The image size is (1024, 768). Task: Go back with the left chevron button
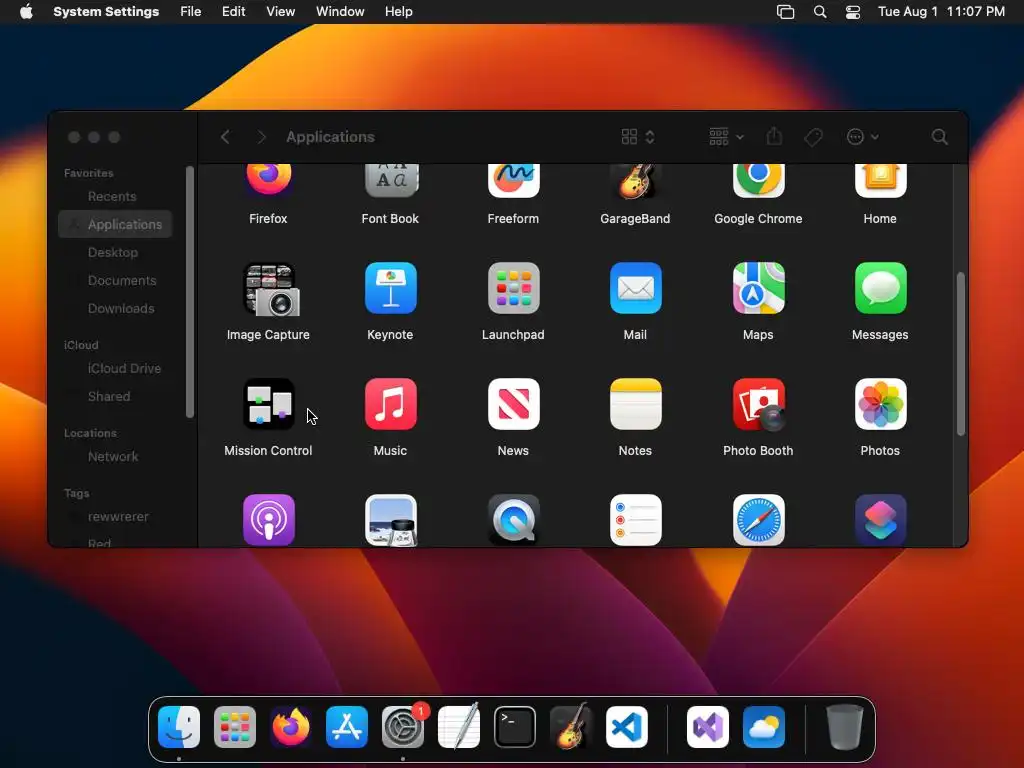tap(225, 136)
